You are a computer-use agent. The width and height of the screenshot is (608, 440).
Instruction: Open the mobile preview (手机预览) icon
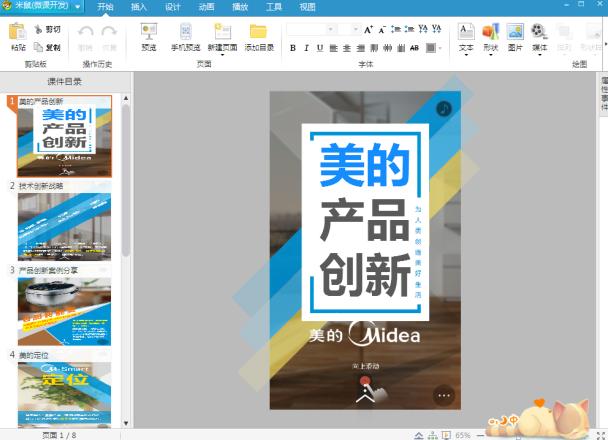pos(186,32)
